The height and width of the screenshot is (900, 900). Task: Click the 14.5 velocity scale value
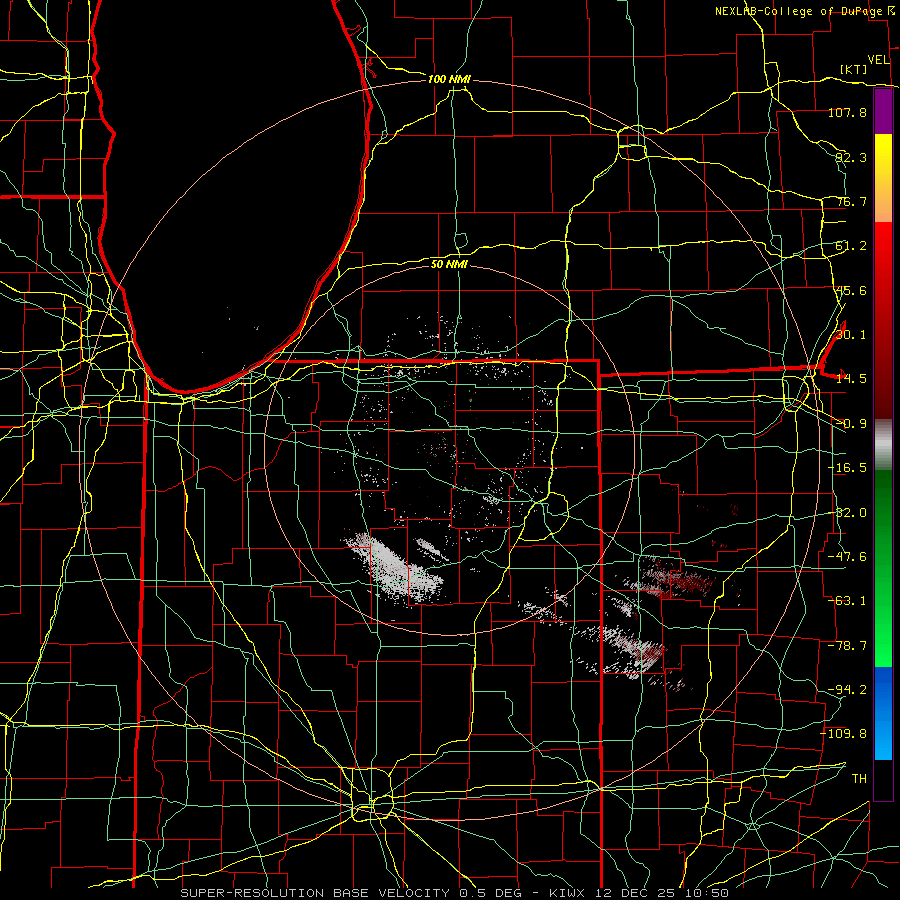851,379
